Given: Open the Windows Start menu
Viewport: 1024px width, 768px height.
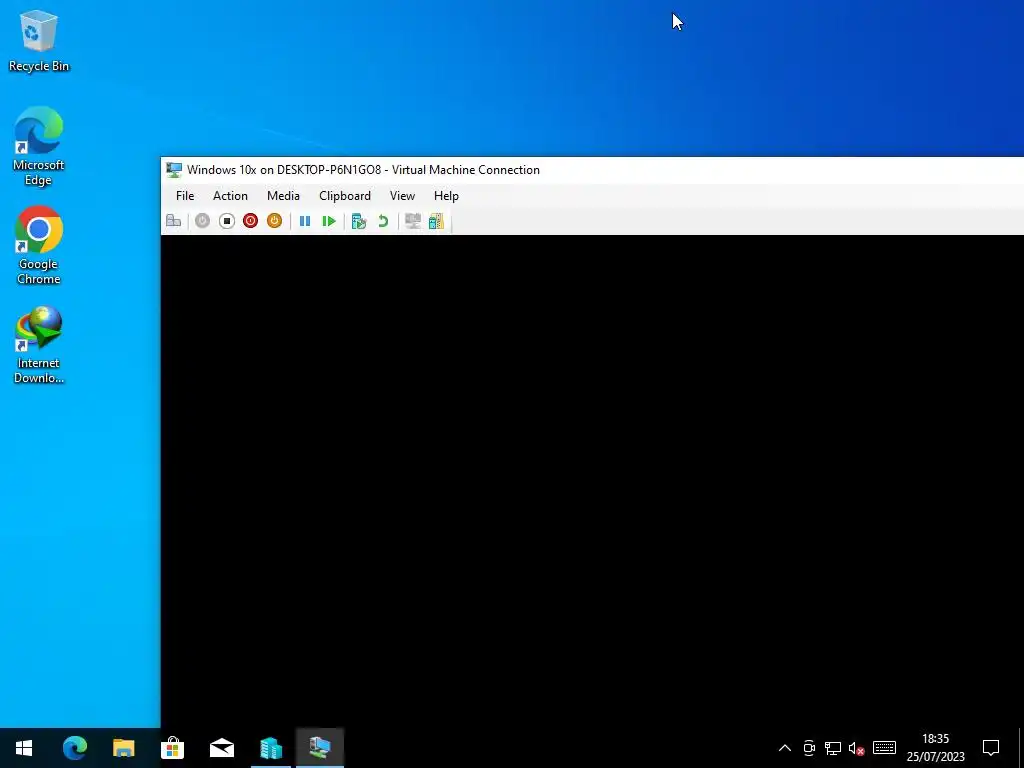Looking at the screenshot, I should [x=24, y=748].
